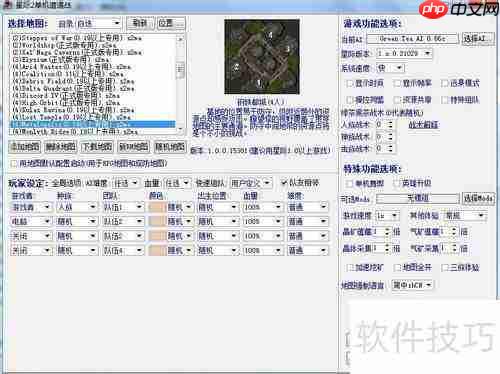
Task: Open the 星际版本 version dropdown
Action: point(404,53)
